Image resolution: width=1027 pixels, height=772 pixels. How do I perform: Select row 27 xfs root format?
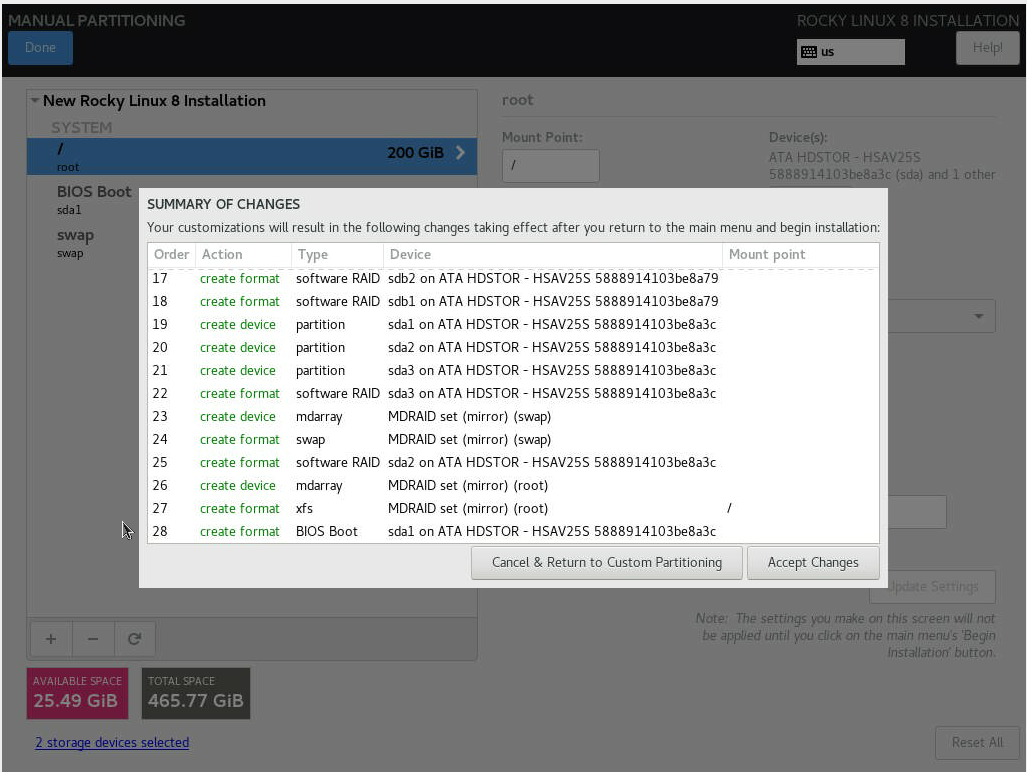513,508
